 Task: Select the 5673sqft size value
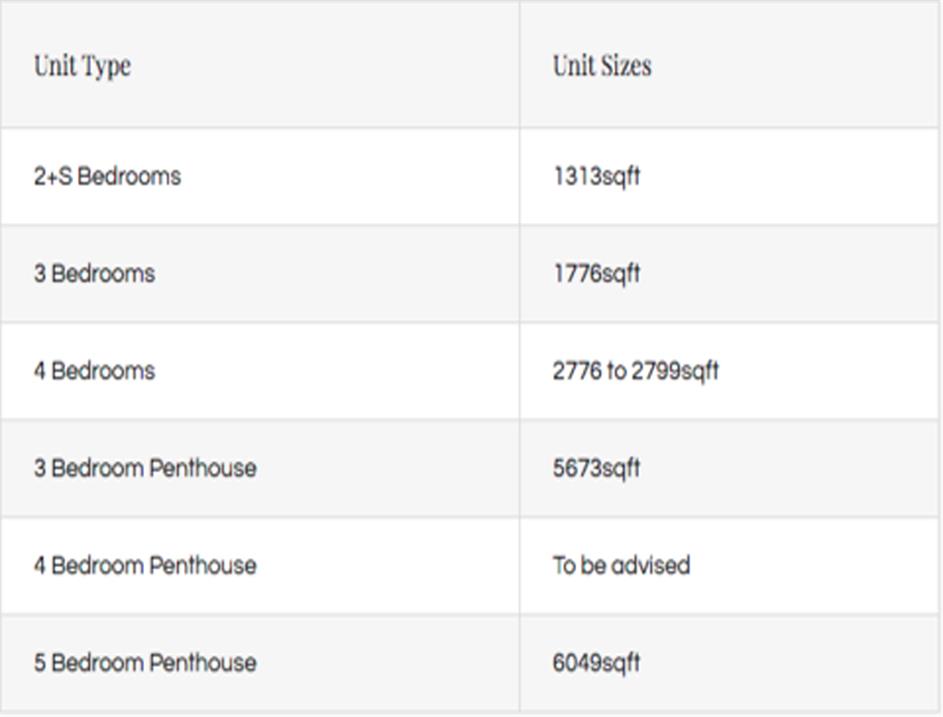coord(596,468)
